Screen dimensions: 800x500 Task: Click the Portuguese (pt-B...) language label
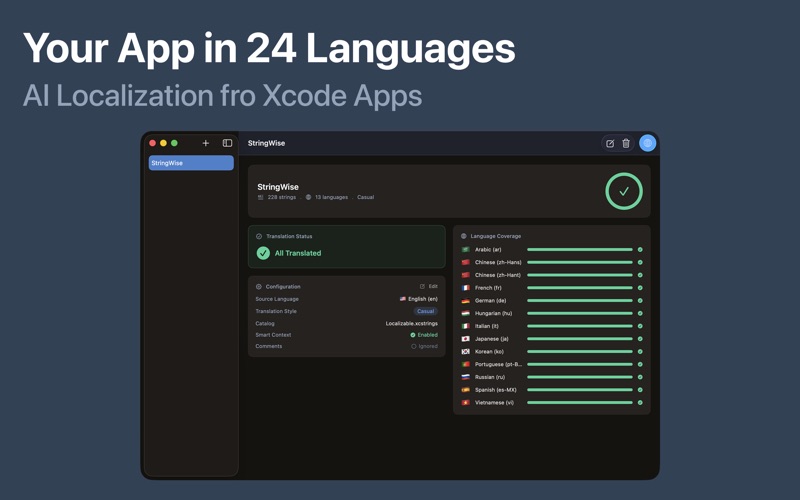coord(498,364)
